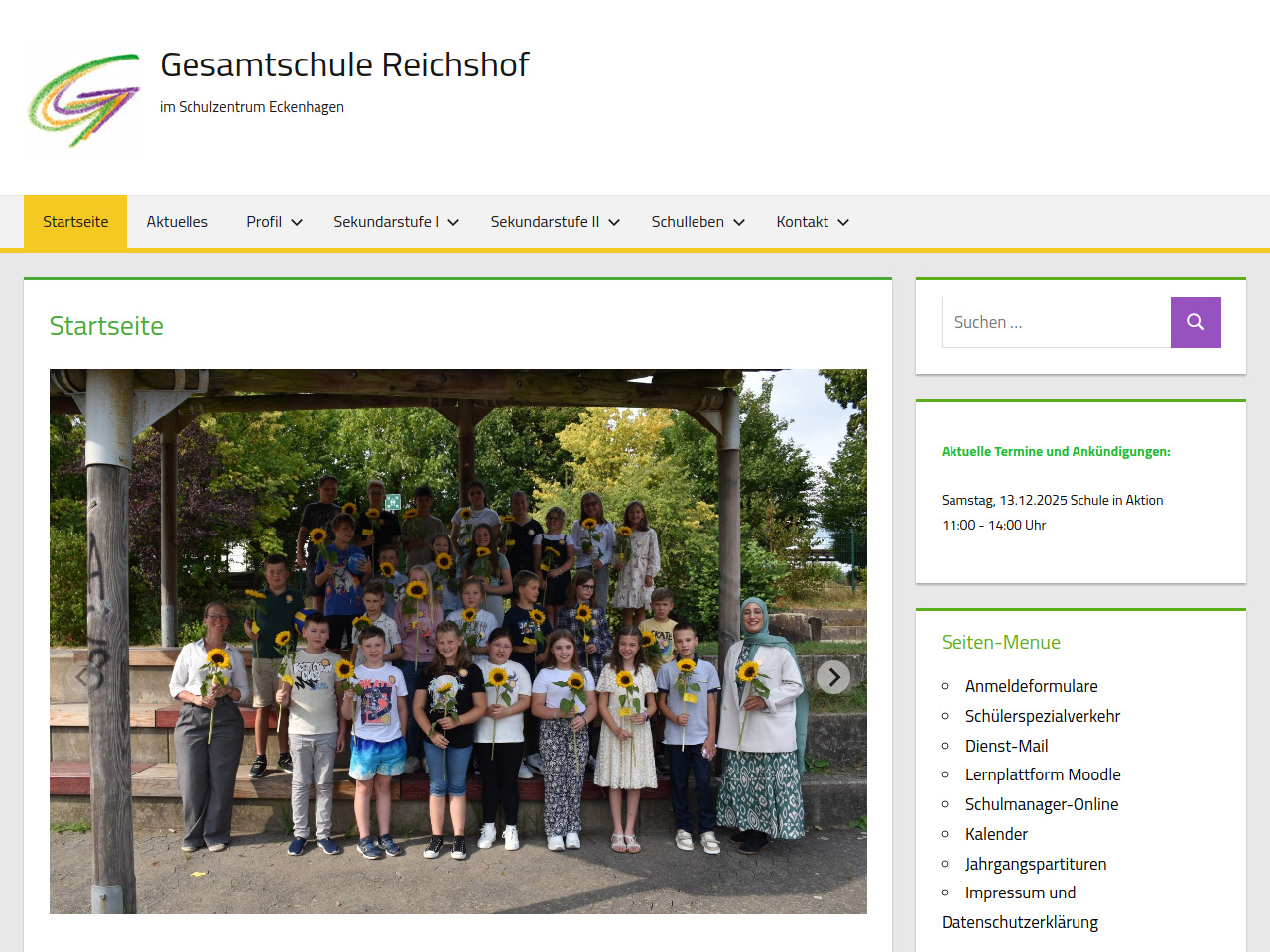This screenshot has height=952, width=1270.
Task: Click the purple search magnifier button
Action: point(1195,322)
